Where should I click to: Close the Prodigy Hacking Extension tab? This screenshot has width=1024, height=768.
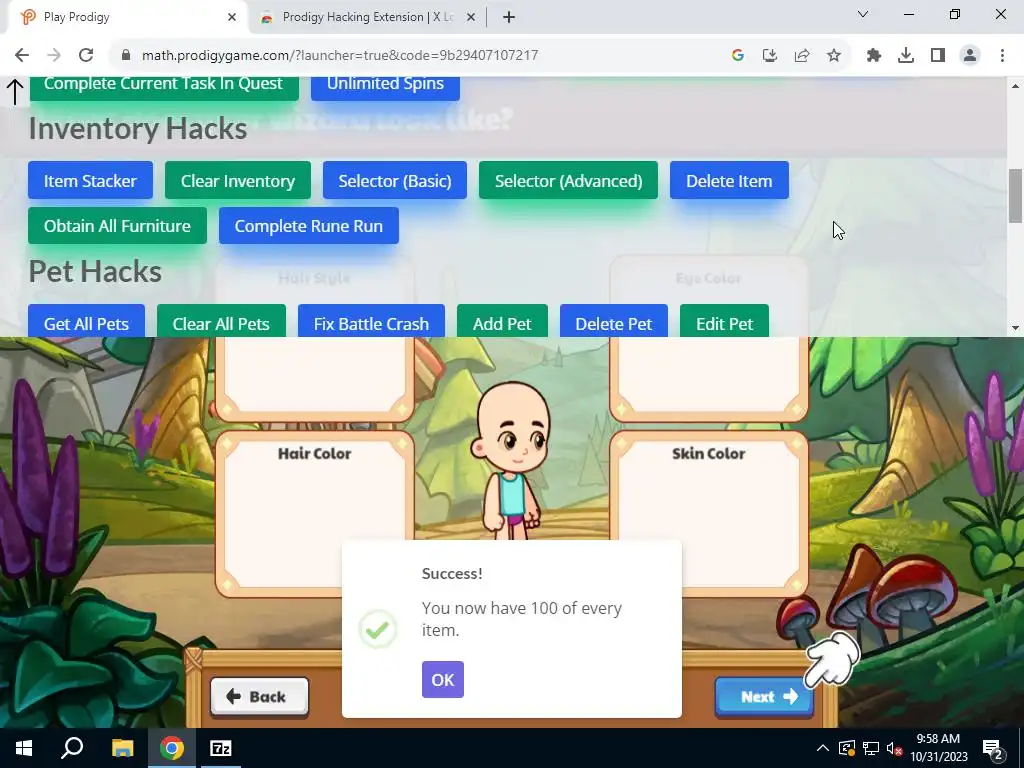point(471,17)
